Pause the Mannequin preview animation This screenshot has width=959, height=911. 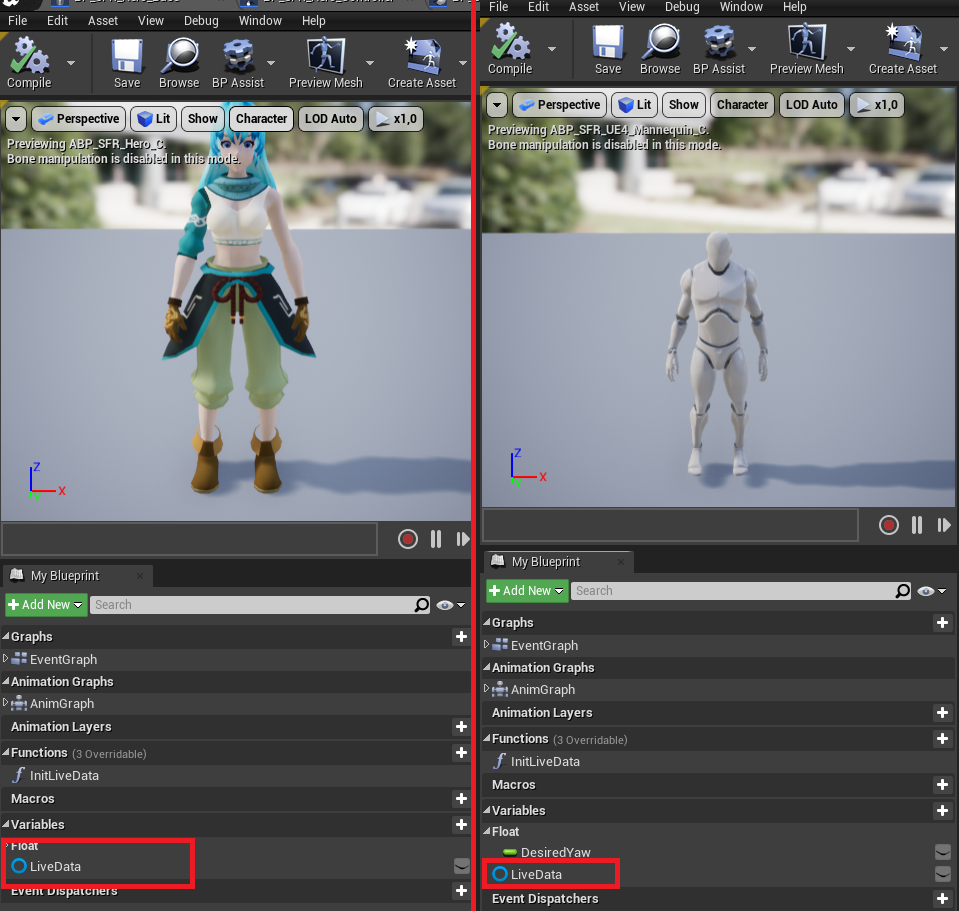coord(917,525)
